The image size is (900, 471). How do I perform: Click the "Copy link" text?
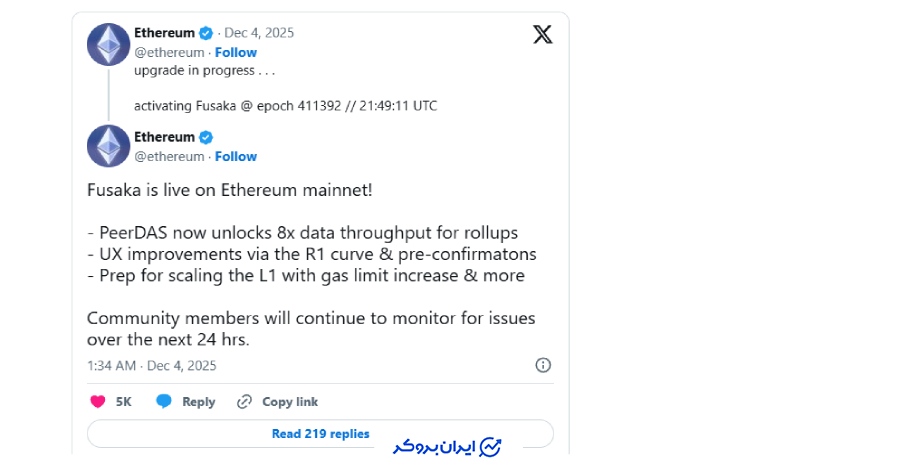pos(290,401)
